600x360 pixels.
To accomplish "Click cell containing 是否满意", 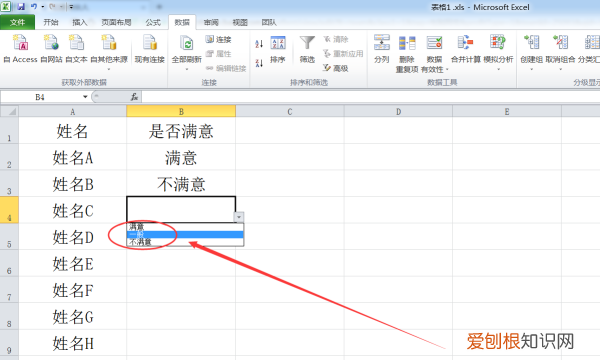I will pos(181,131).
